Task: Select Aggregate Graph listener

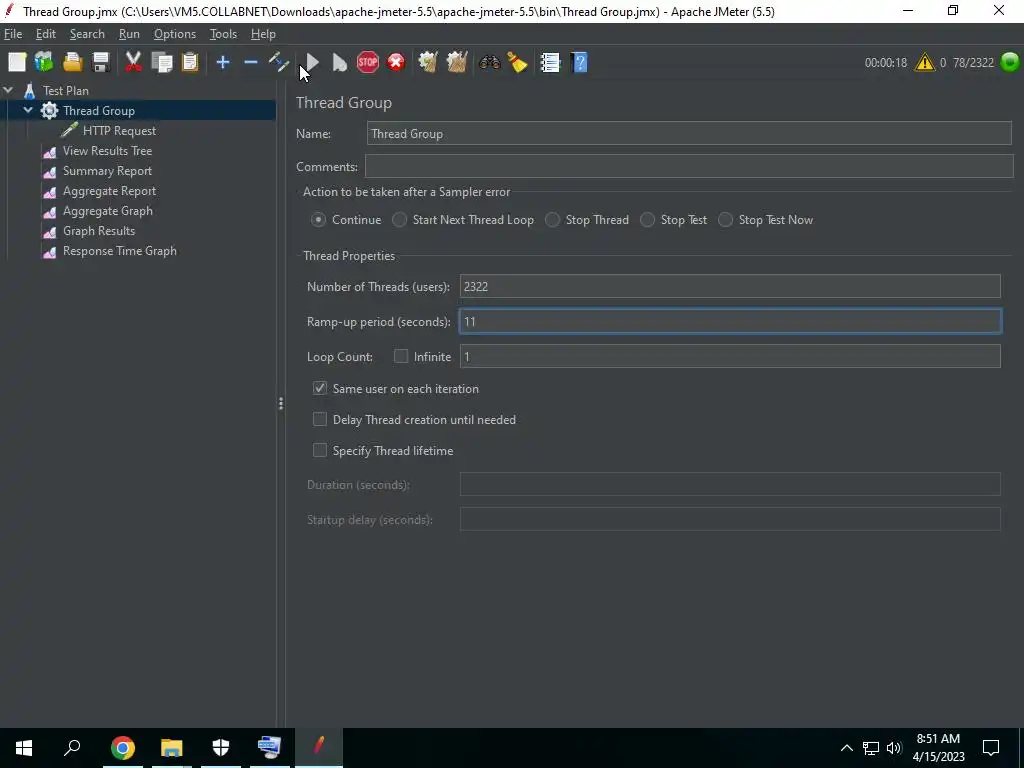Action: [108, 211]
